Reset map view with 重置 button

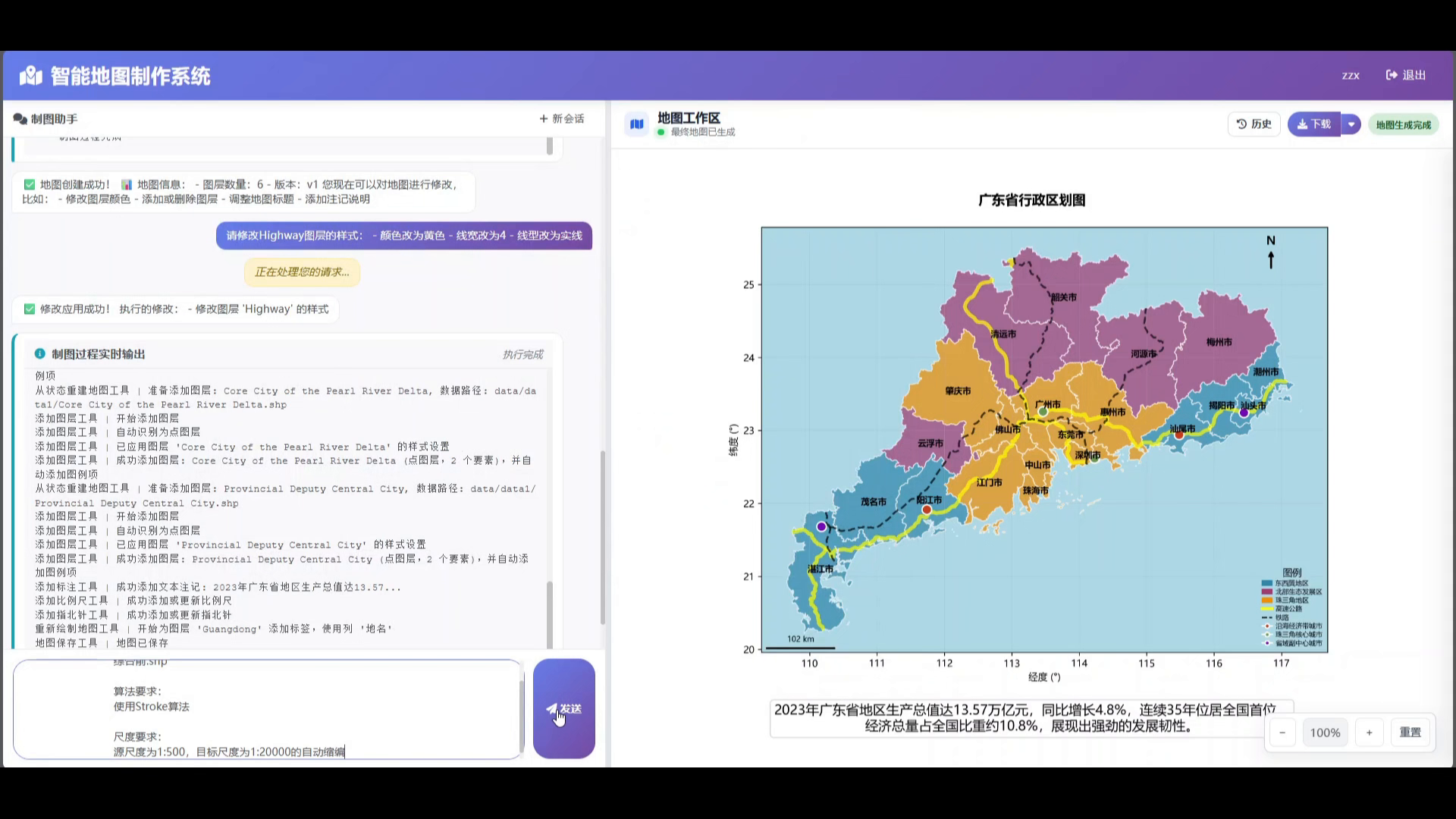point(1410,733)
